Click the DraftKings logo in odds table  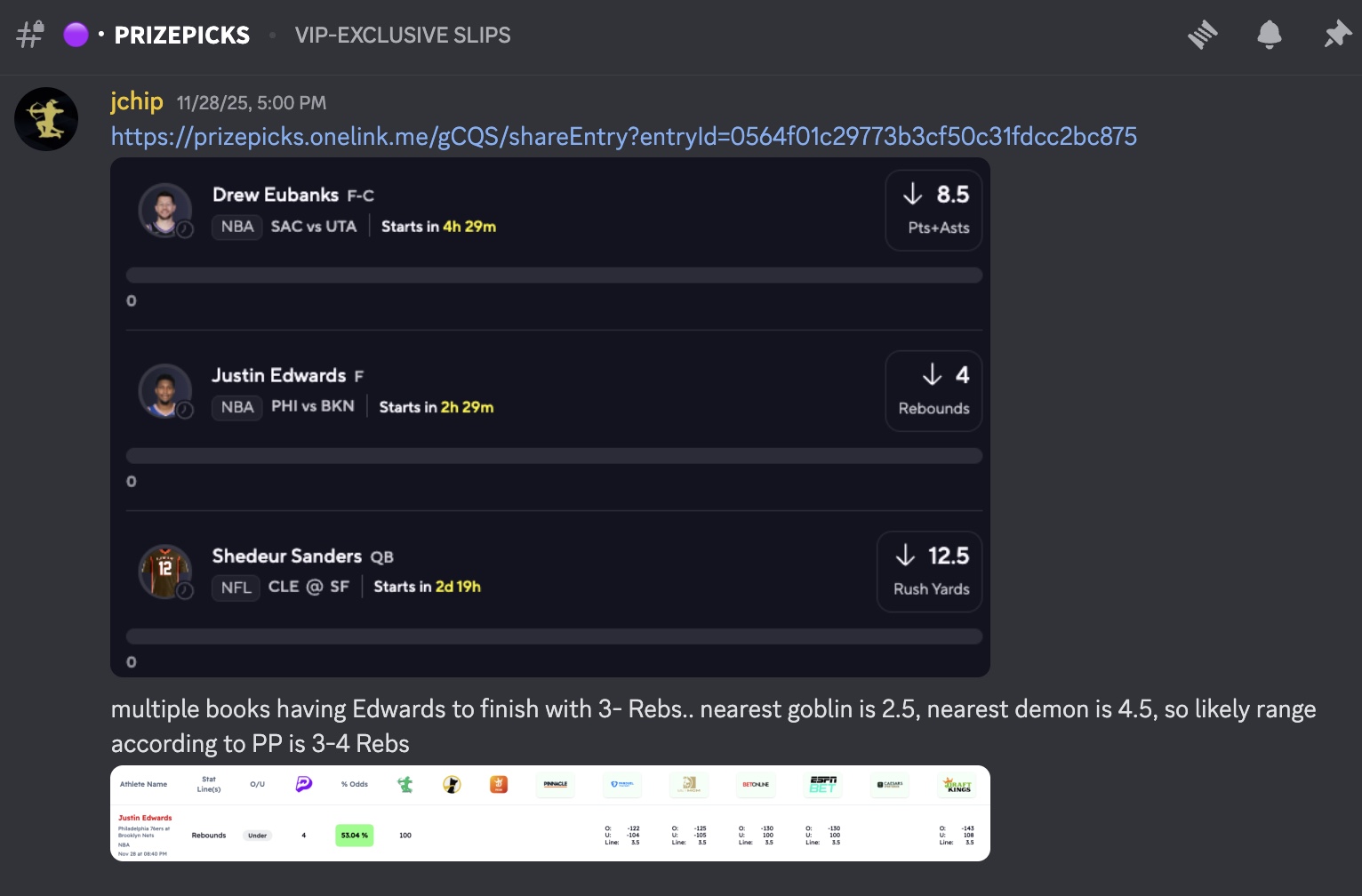point(957,784)
